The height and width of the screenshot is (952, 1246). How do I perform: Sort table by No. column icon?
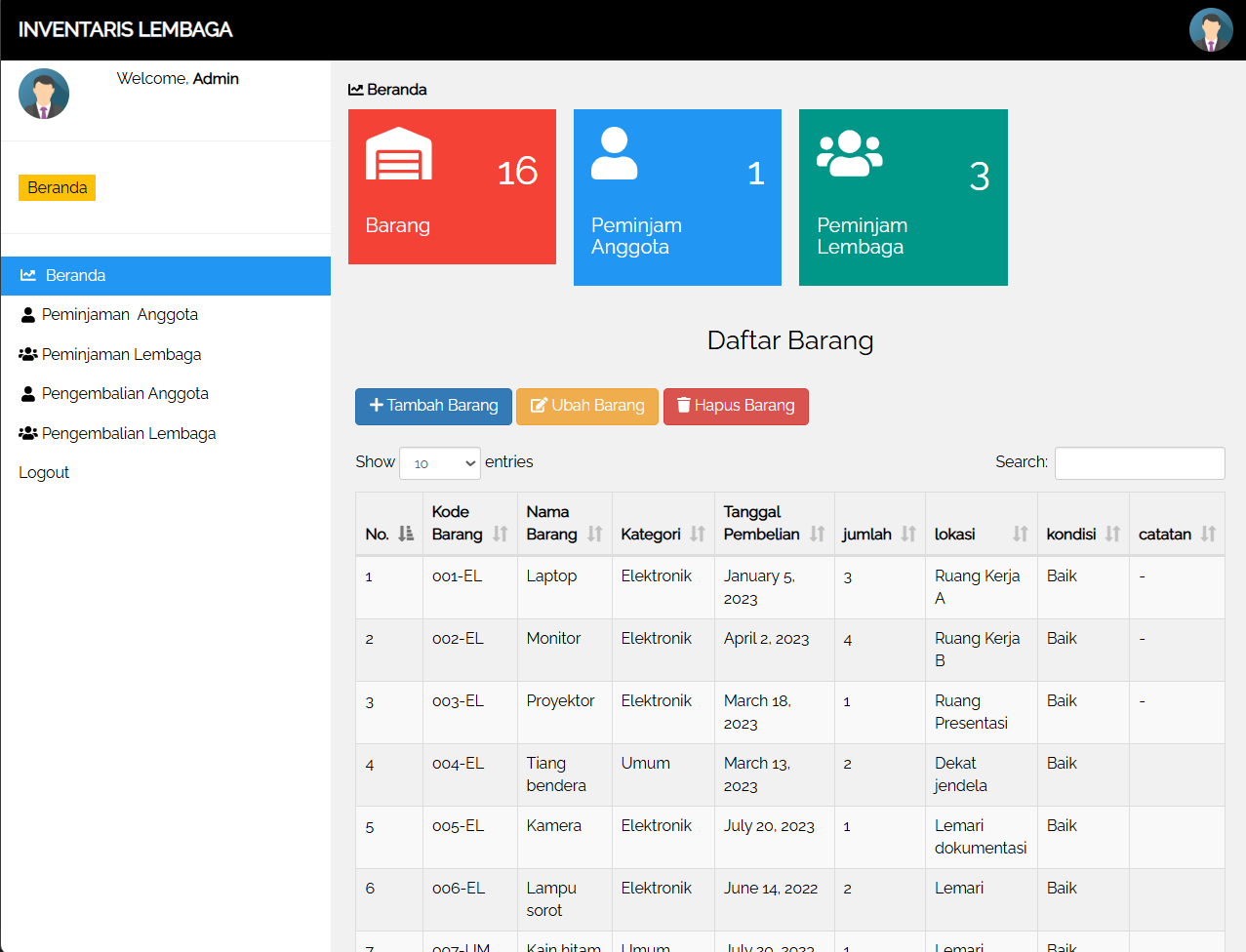406,534
